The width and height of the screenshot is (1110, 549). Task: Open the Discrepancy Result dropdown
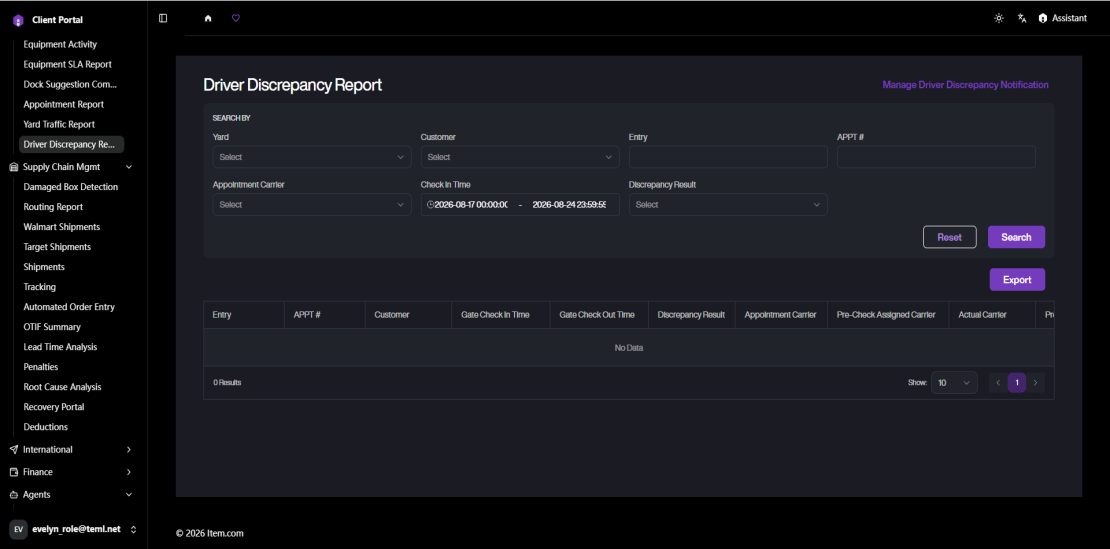(x=728, y=204)
